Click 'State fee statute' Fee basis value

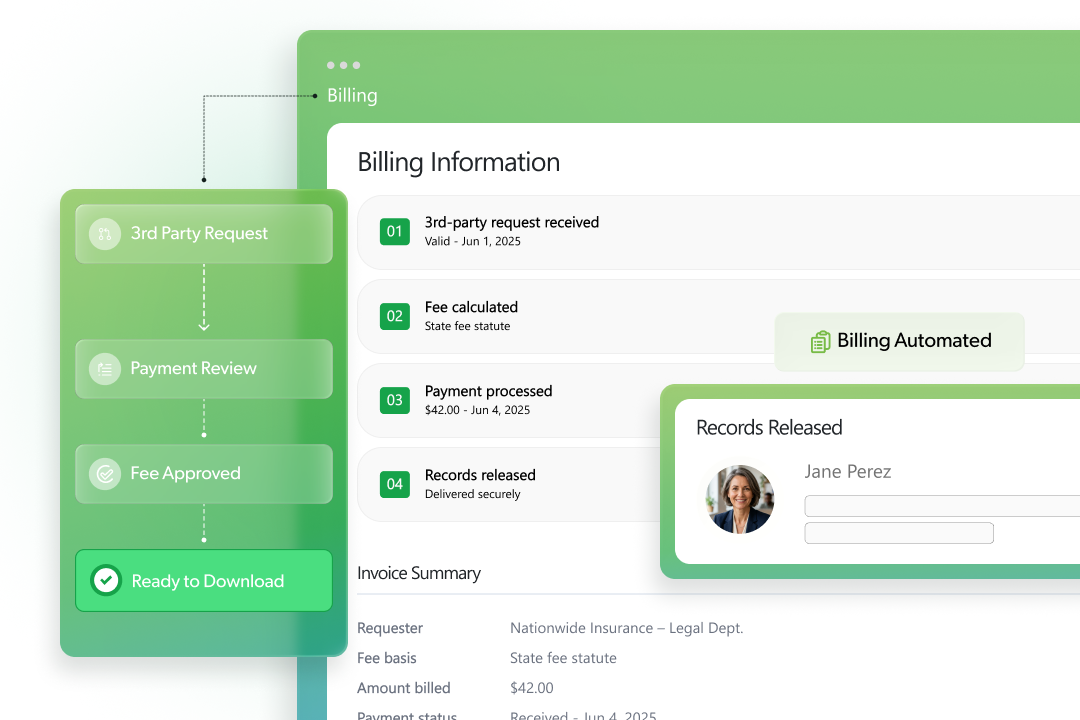point(563,658)
